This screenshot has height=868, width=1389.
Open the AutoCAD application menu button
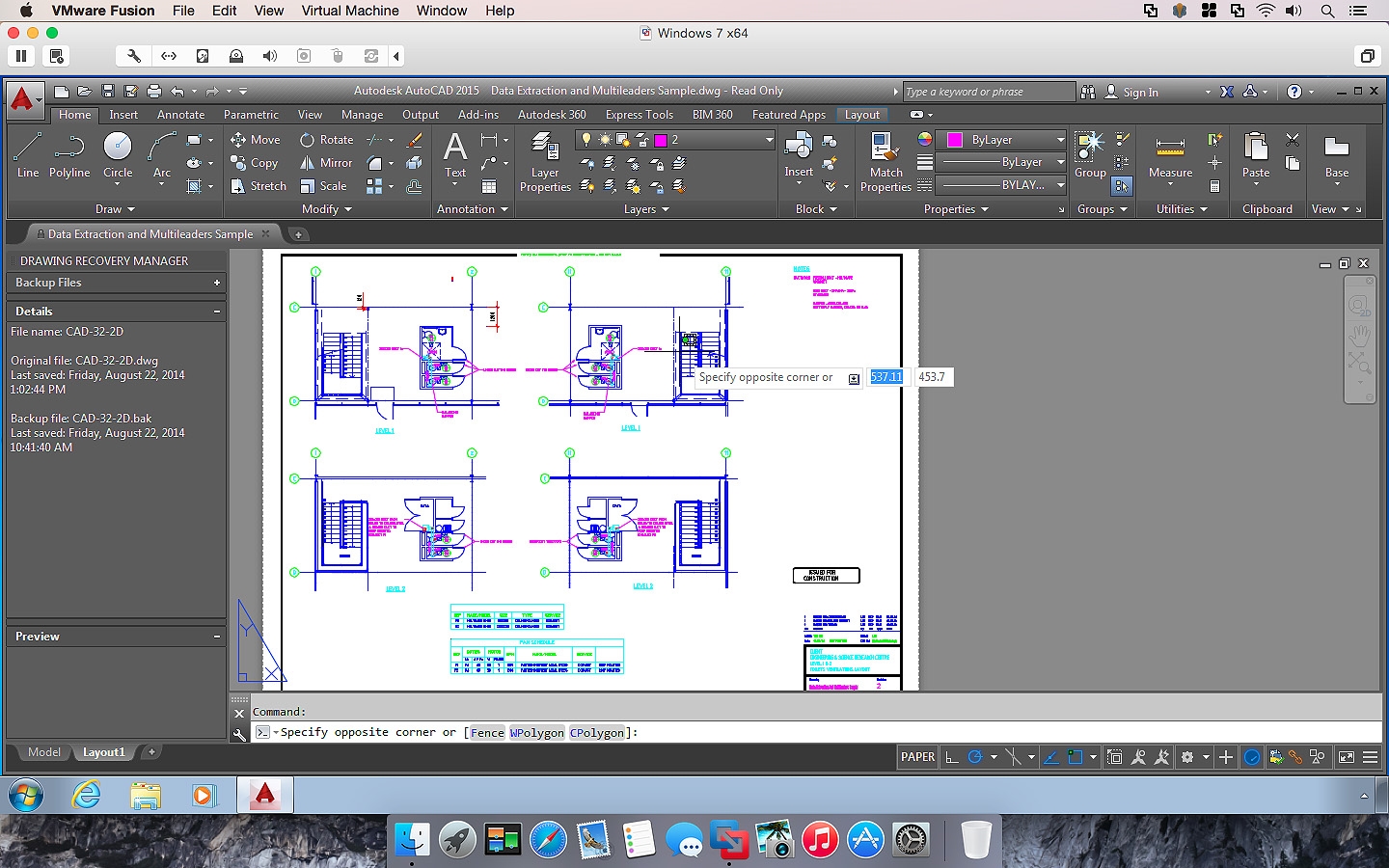tap(24, 98)
